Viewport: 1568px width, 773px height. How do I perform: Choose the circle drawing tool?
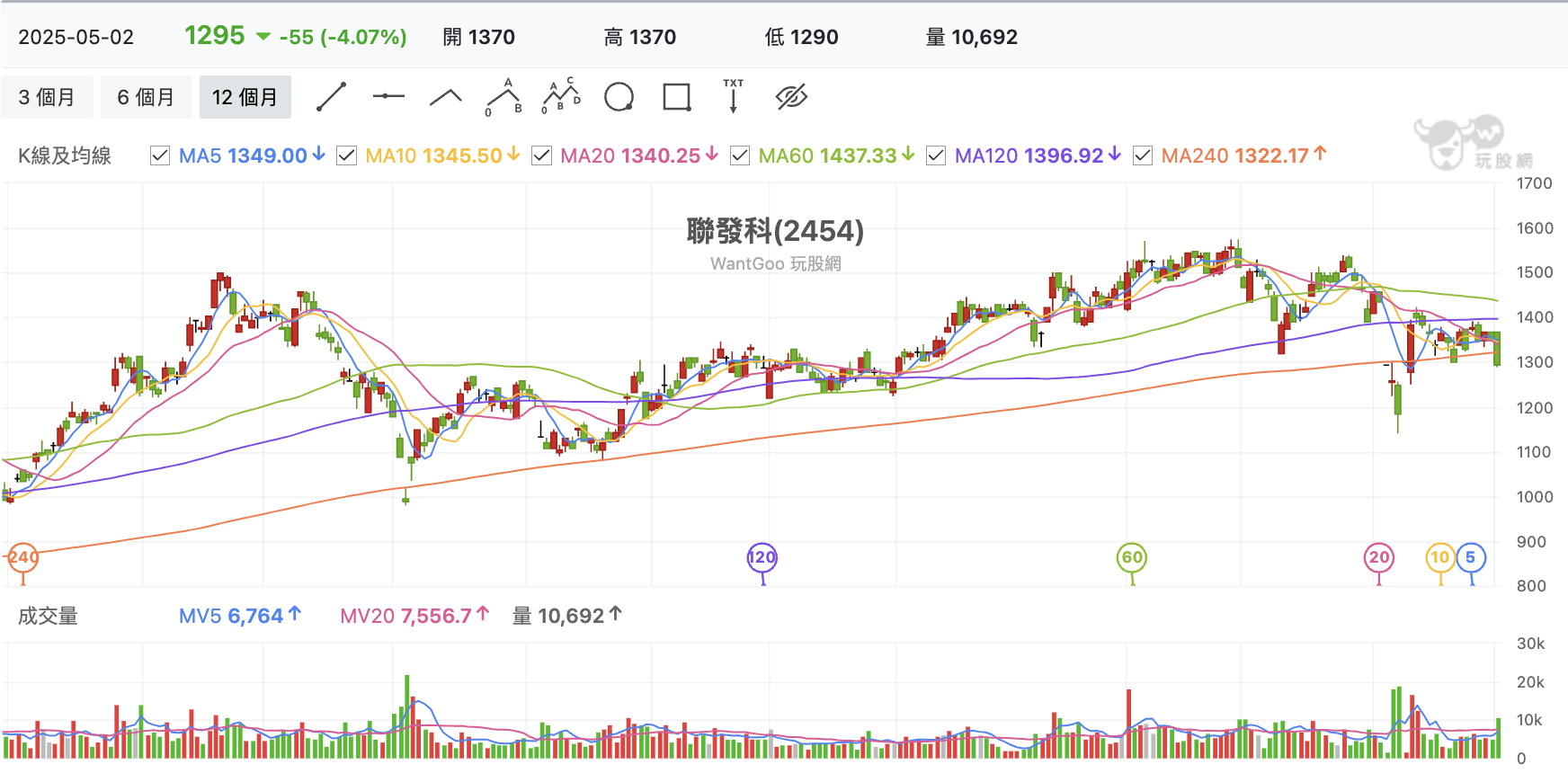(x=619, y=97)
